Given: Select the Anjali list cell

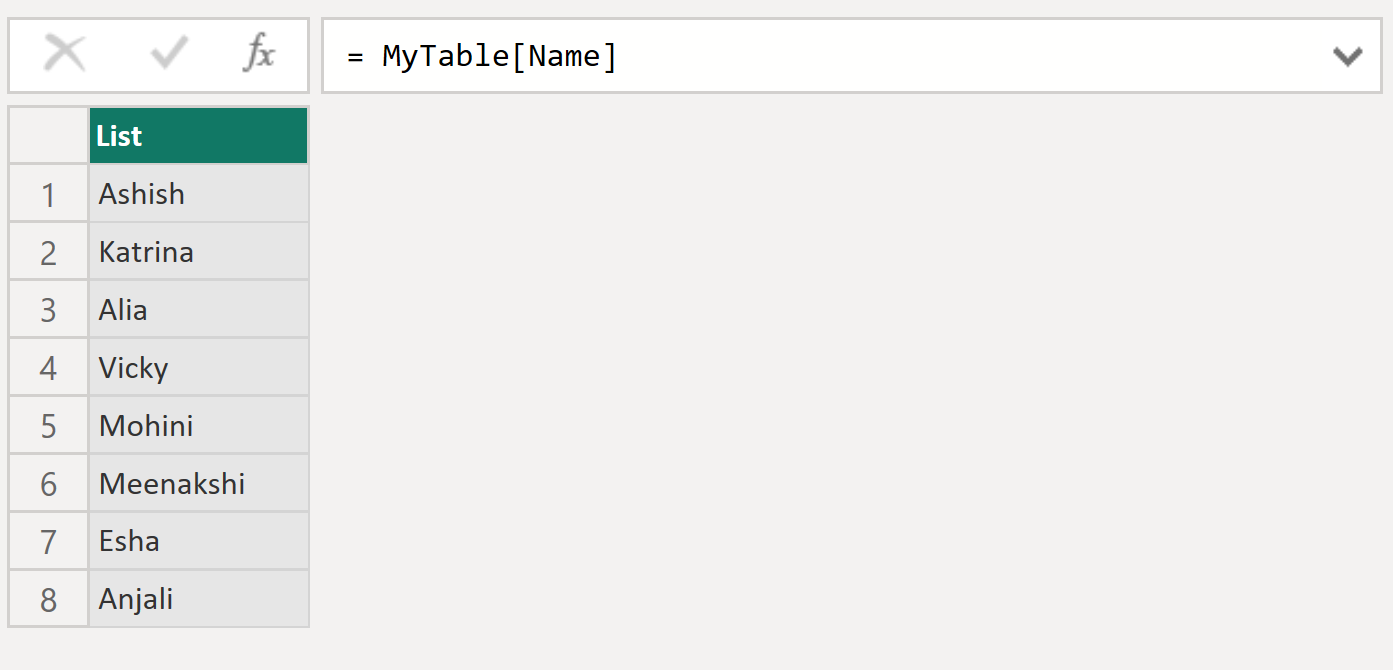Looking at the screenshot, I should [x=198, y=600].
